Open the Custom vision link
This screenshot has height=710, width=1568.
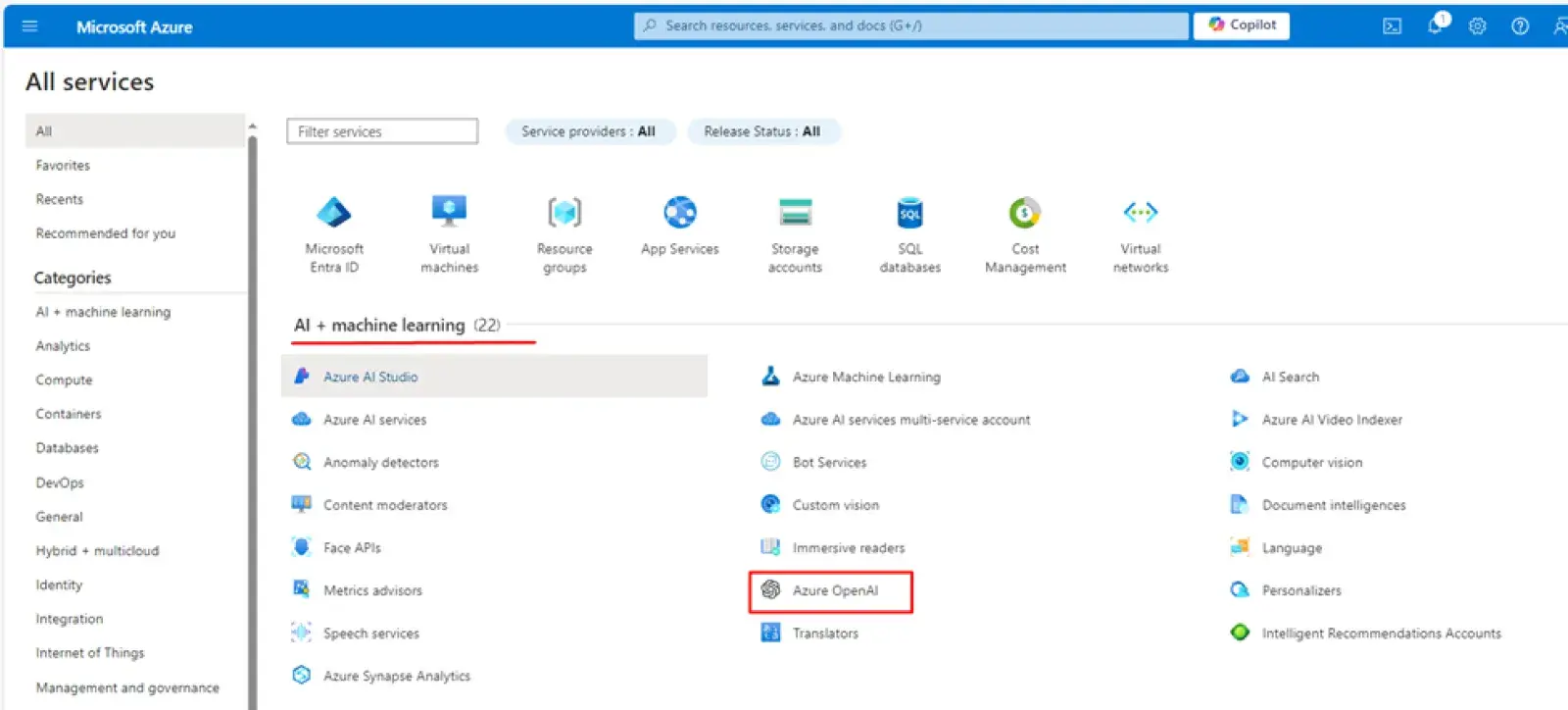836,505
